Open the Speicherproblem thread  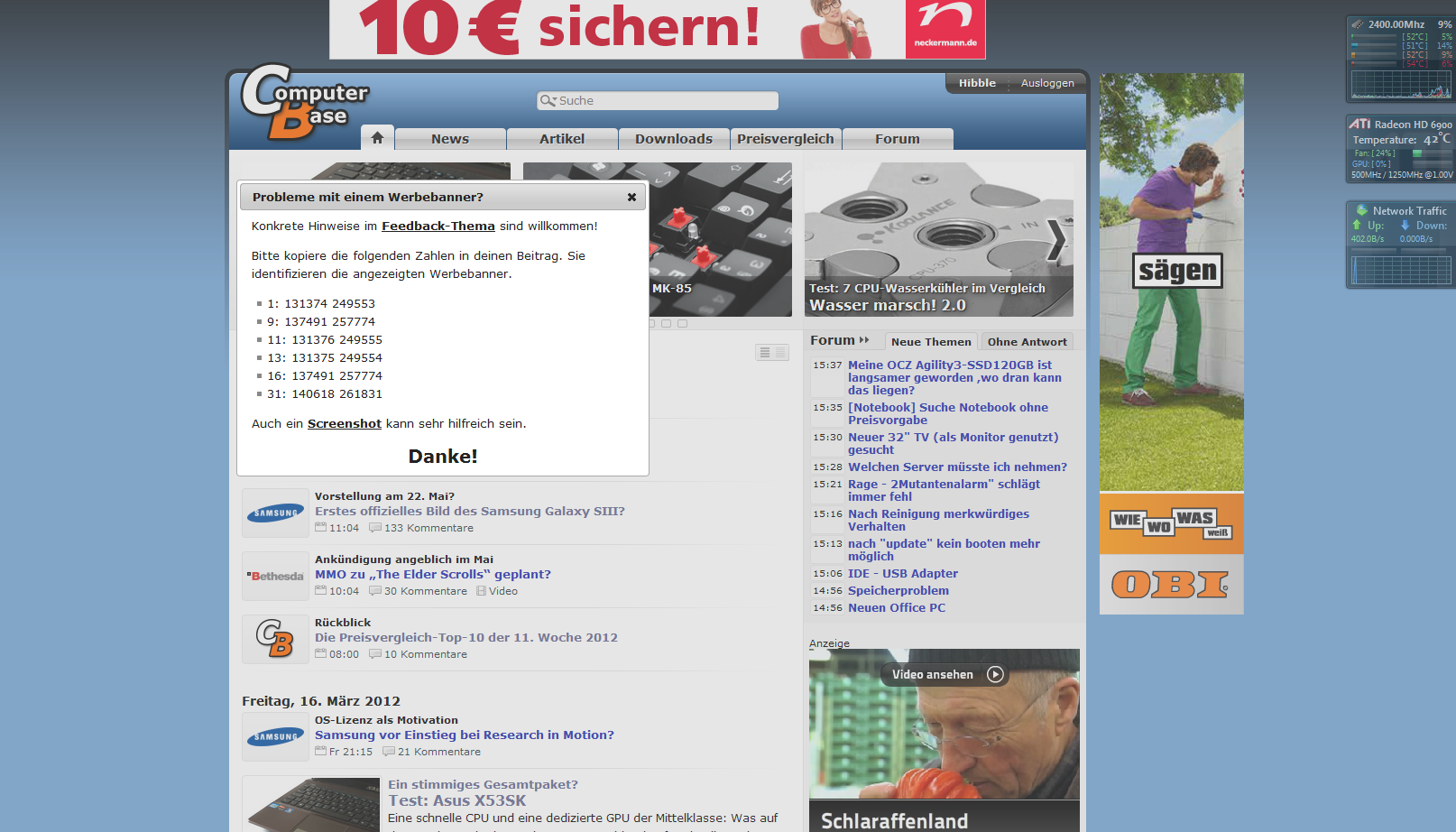click(898, 591)
